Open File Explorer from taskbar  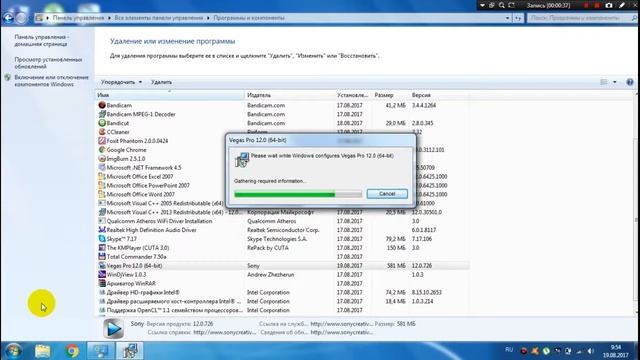click(x=42, y=351)
